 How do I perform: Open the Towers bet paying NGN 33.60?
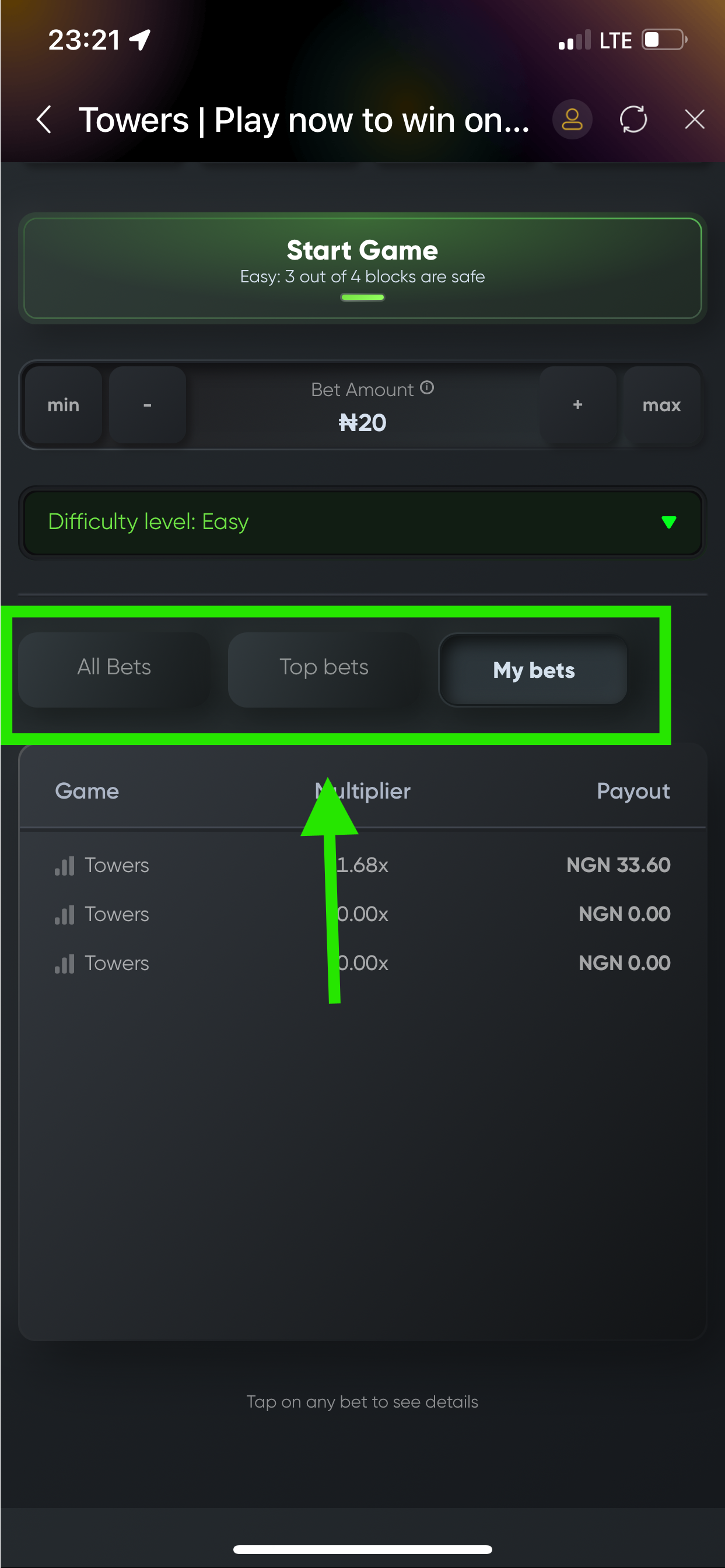(x=362, y=866)
